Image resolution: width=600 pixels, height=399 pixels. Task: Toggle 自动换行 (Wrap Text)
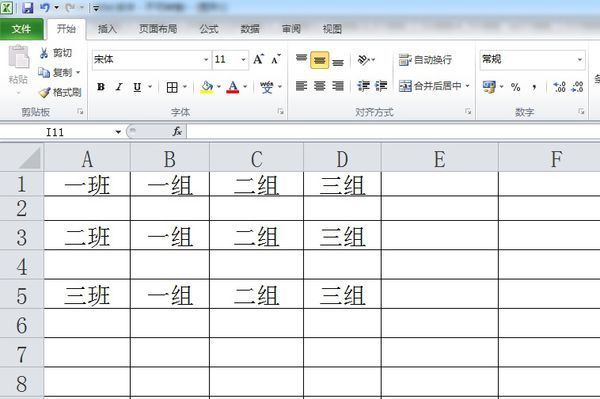pyautogui.click(x=426, y=60)
